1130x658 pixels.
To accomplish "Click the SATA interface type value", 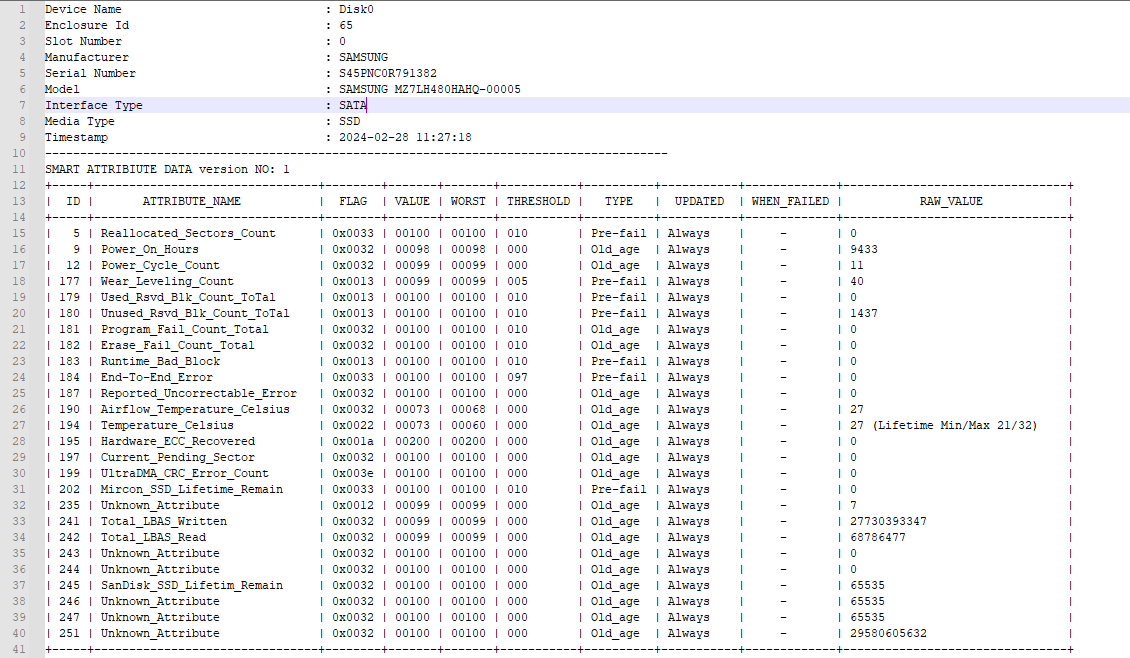I will 353,105.
